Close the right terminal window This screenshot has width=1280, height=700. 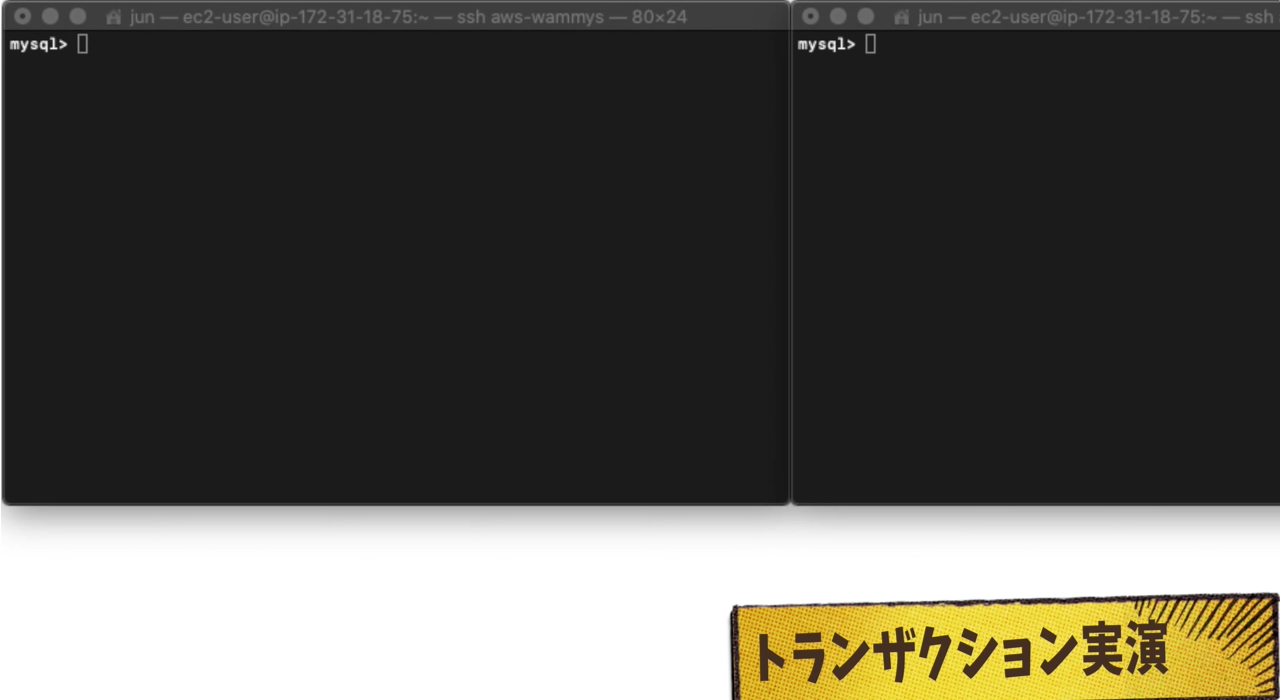[x=810, y=17]
